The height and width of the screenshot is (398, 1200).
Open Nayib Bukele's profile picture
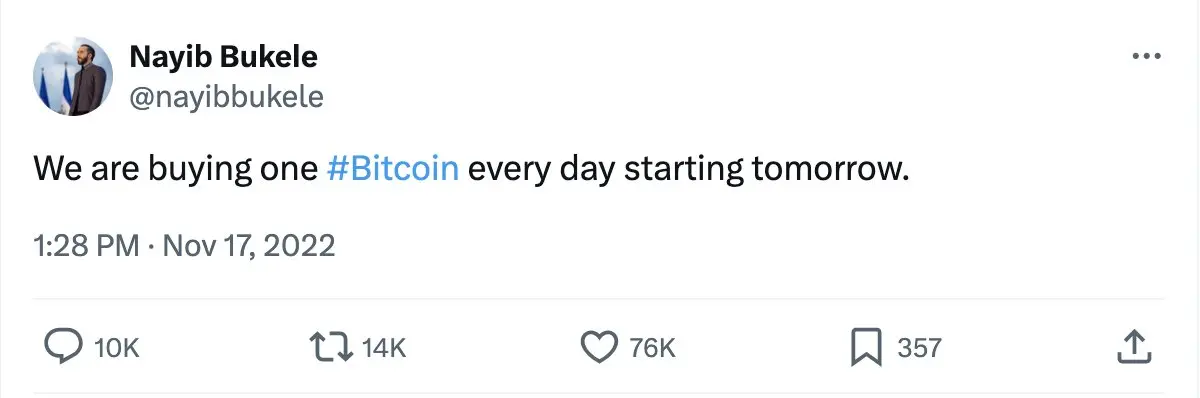(x=74, y=79)
